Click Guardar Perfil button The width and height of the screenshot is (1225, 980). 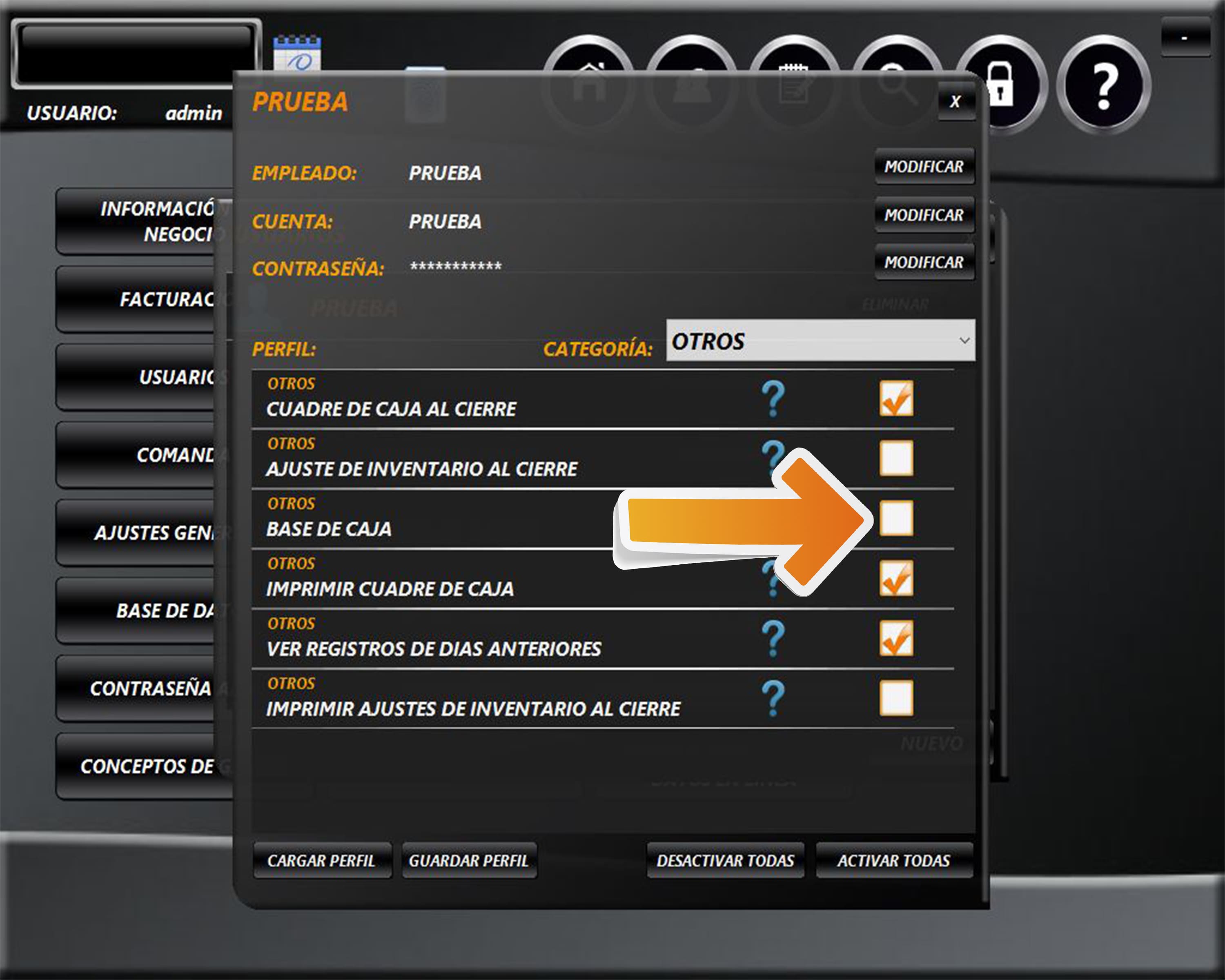(x=469, y=861)
